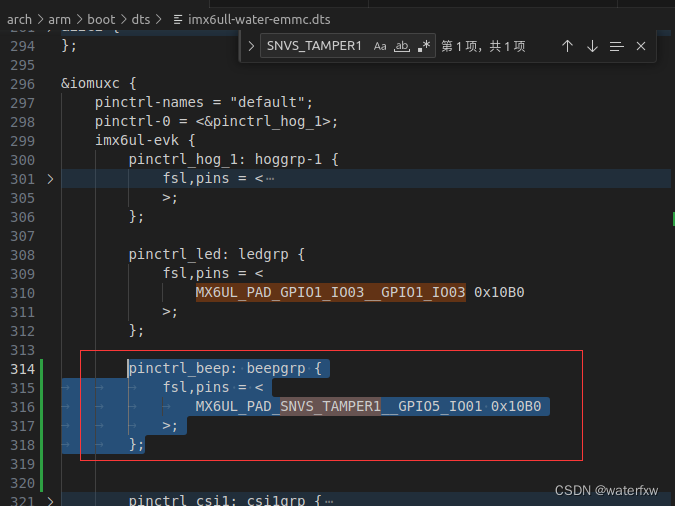The height and width of the screenshot is (506, 675).
Task: Click 'pinctrl_beep: beepgrp {' text
Action: tap(225, 368)
